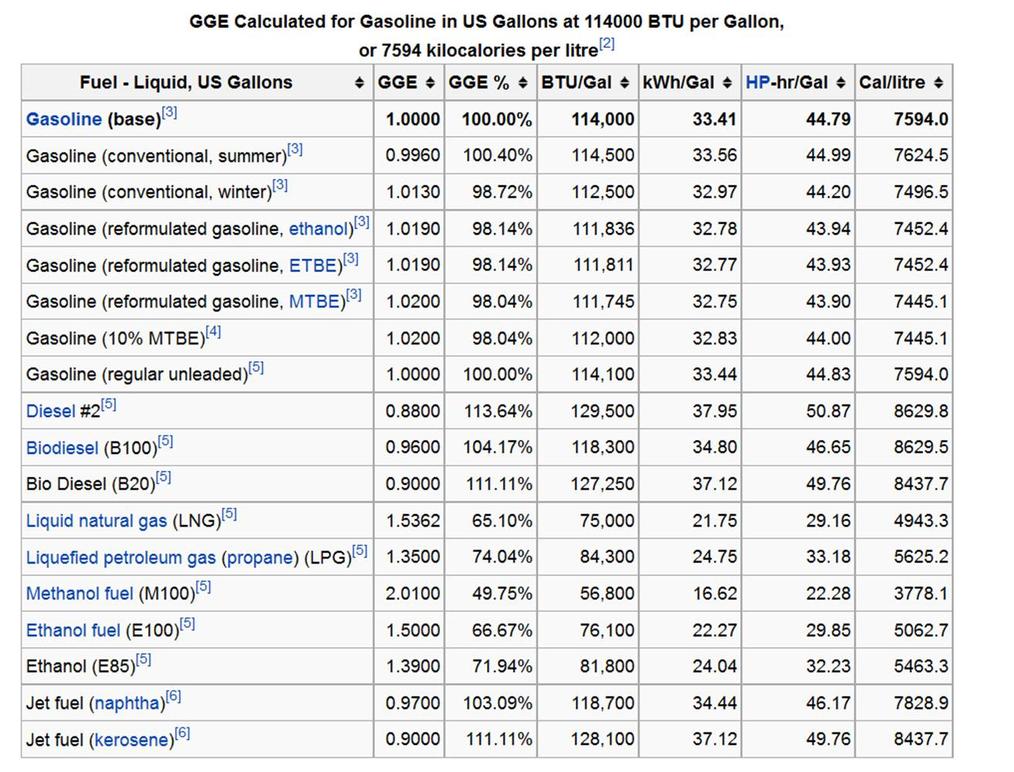Sort by GGE column arrows
This screenshot has height=772, width=1014.
point(430,83)
